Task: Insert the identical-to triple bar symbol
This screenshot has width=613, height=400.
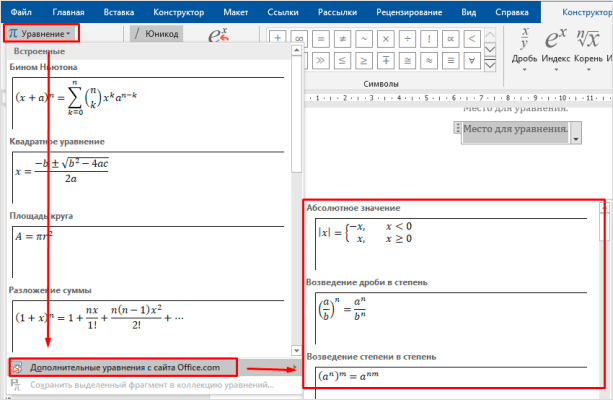Action: [x=450, y=61]
